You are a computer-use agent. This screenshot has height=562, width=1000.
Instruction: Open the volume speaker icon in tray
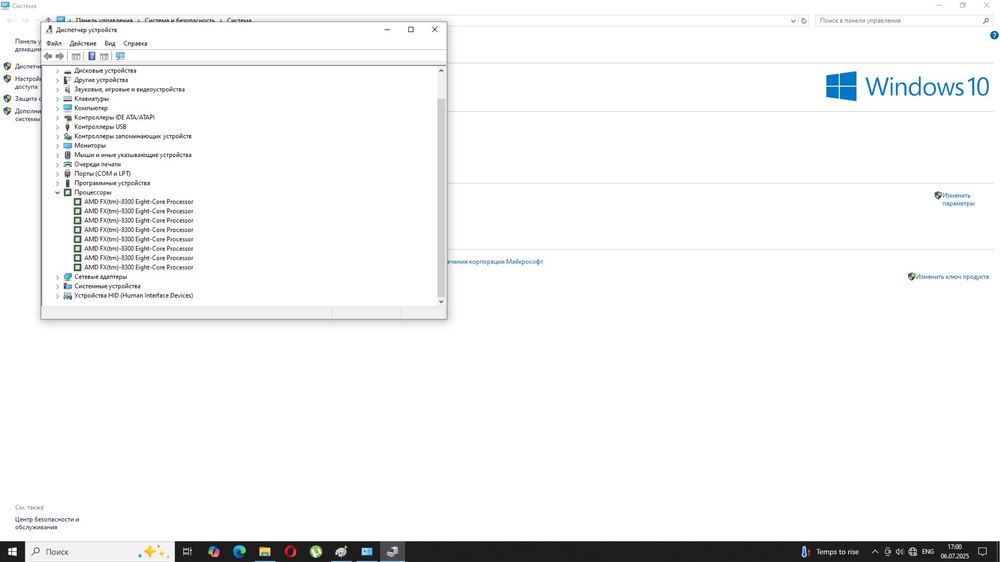pyautogui.click(x=899, y=552)
